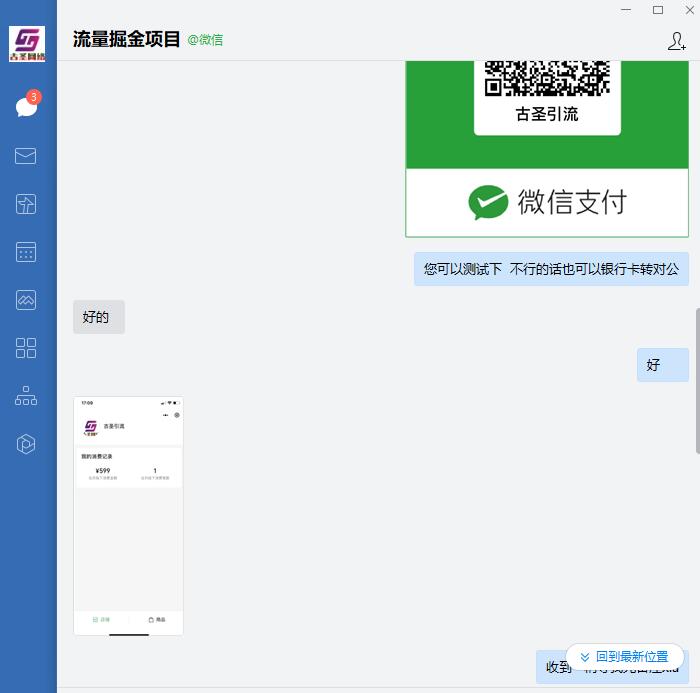700x693 pixels.
Task: Click the bank transfer message bubble
Action: coord(551,269)
